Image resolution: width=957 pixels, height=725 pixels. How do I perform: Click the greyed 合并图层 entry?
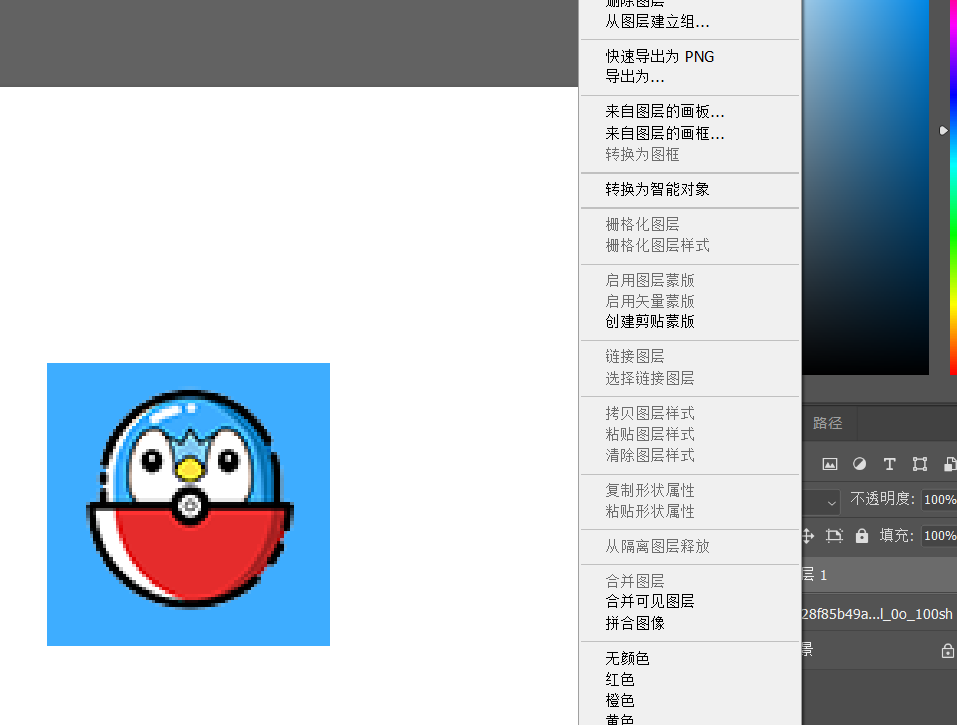pos(635,581)
